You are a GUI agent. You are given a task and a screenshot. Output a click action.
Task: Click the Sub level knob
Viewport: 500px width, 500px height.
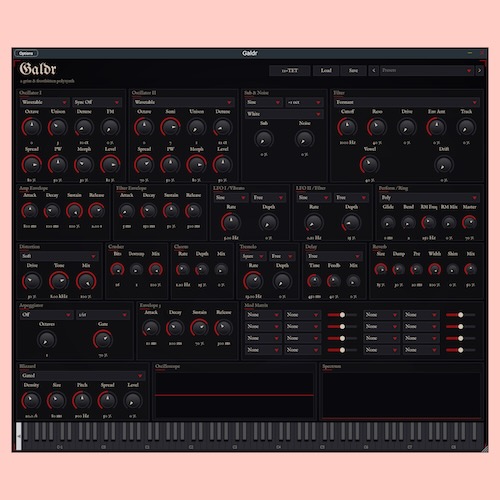click(x=264, y=139)
